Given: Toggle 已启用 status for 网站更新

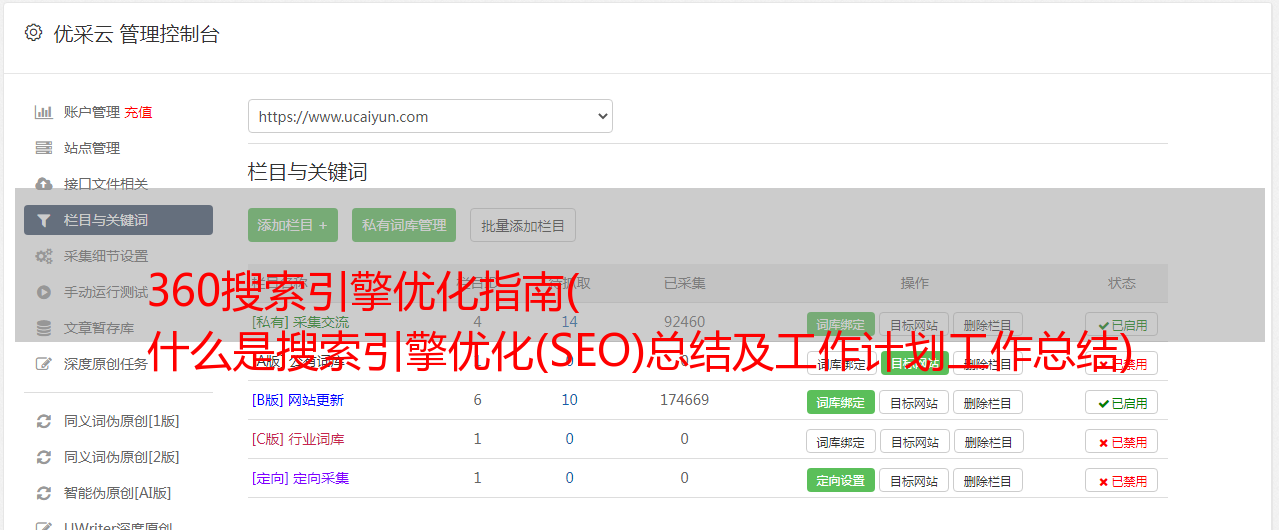Looking at the screenshot, I should (x=1122, y=403).
